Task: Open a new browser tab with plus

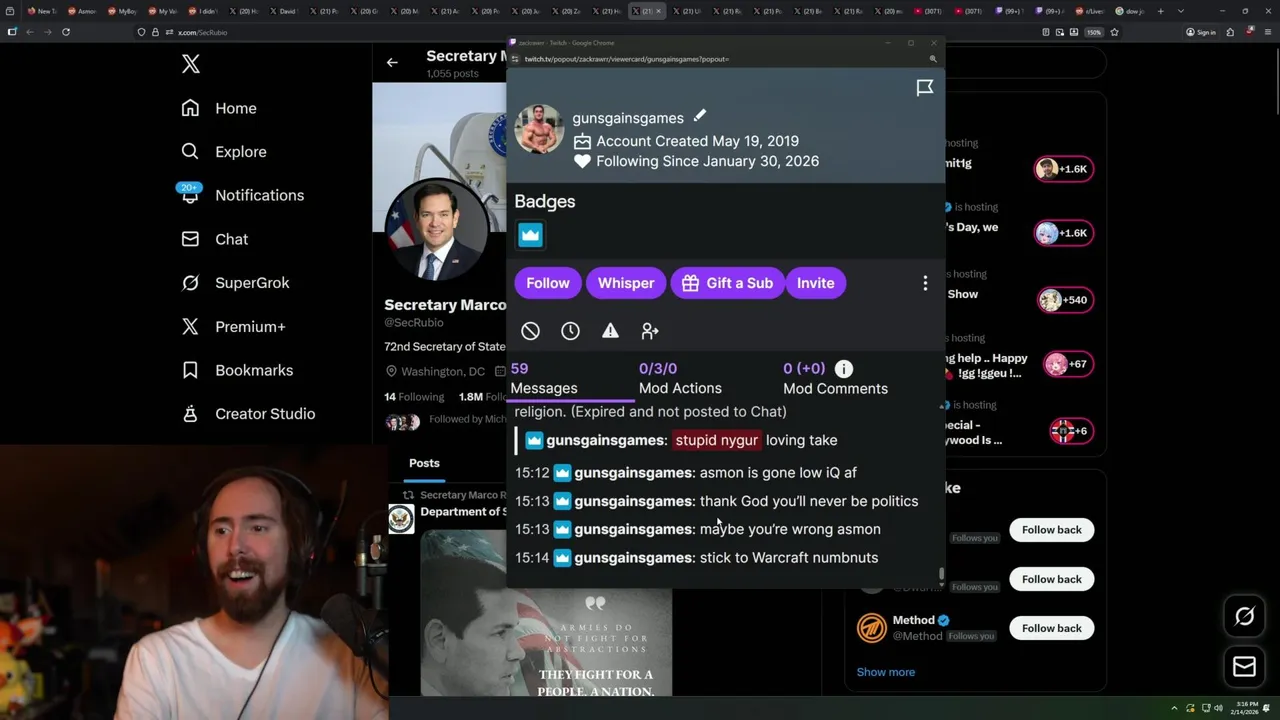Action: (x=1163, y=11)
